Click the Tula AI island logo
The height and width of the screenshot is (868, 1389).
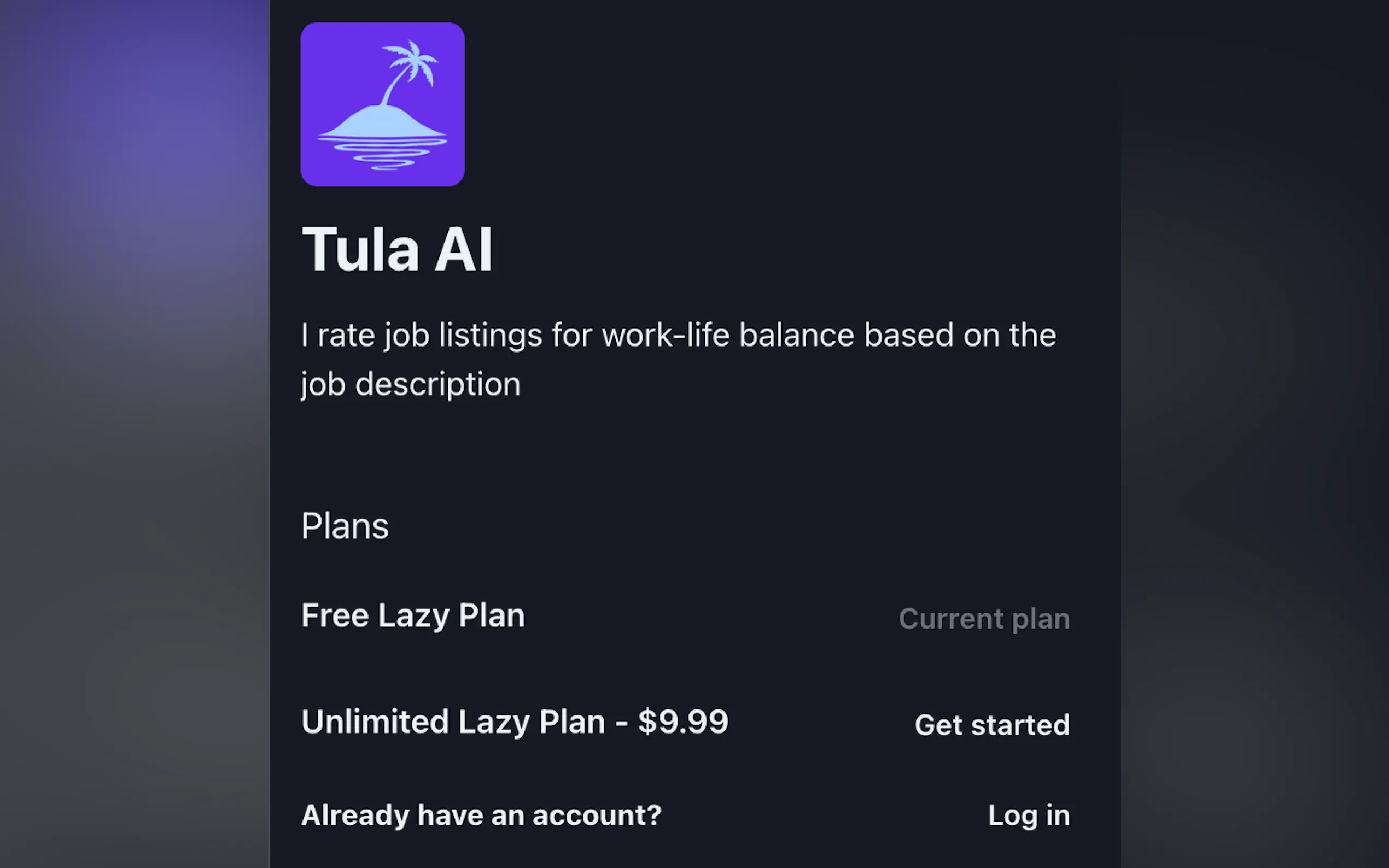382,104
